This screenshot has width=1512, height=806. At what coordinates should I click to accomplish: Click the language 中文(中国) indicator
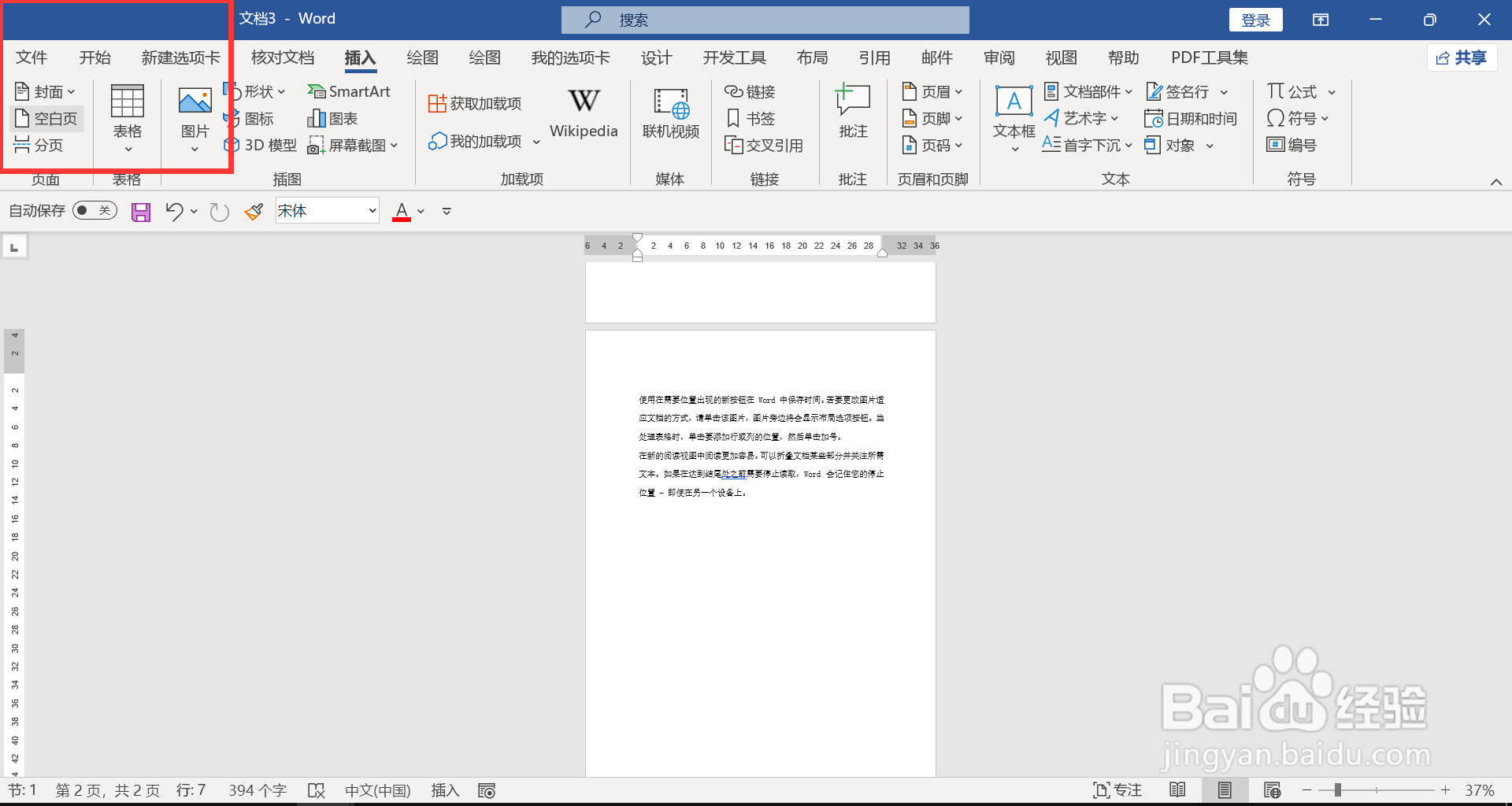(x=378, y=790)
